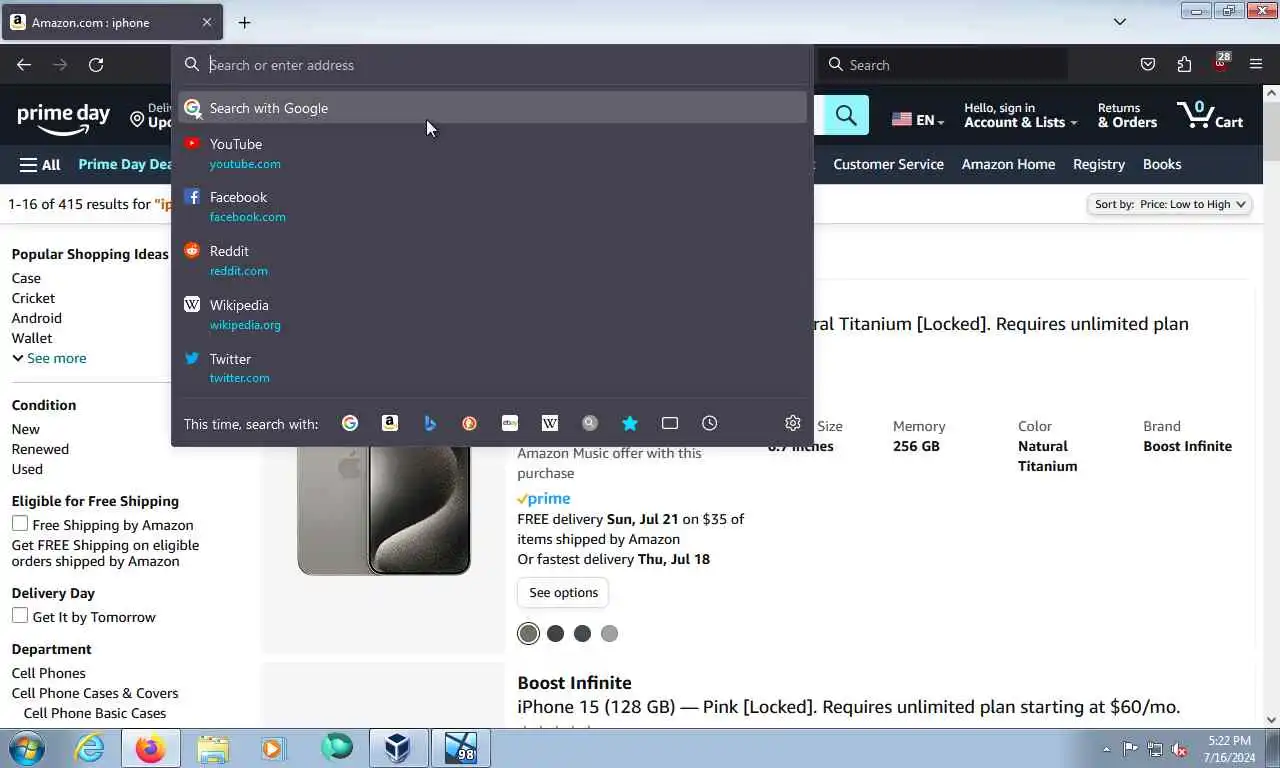This screenshot has width=1280, height=768.
Task: Open Cell Phone Cases & Covers department
Action: [x=95, y=693]
